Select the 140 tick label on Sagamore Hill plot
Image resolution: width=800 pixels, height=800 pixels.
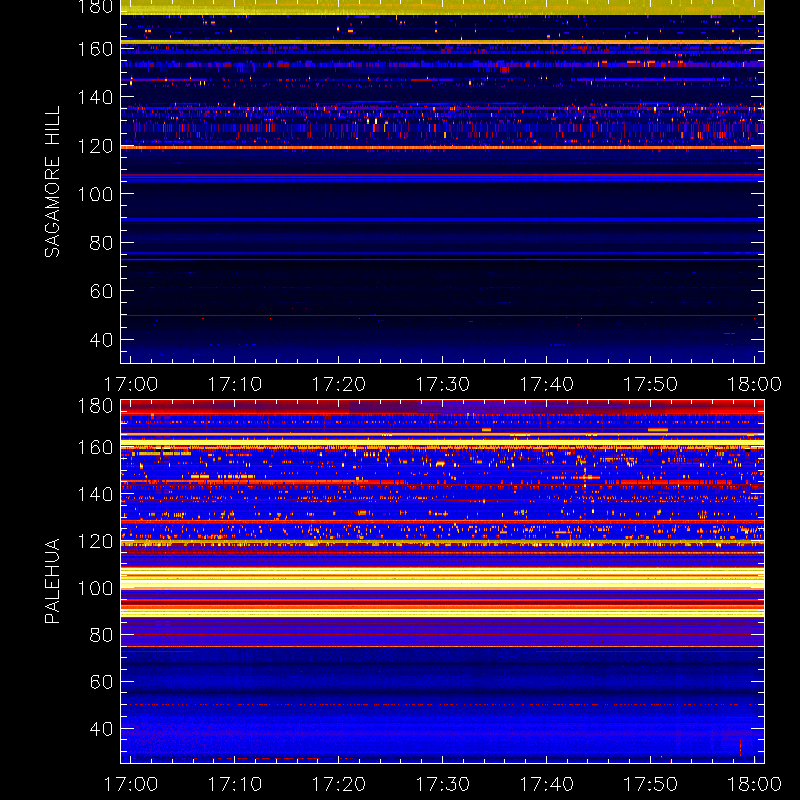click(95, 97)
